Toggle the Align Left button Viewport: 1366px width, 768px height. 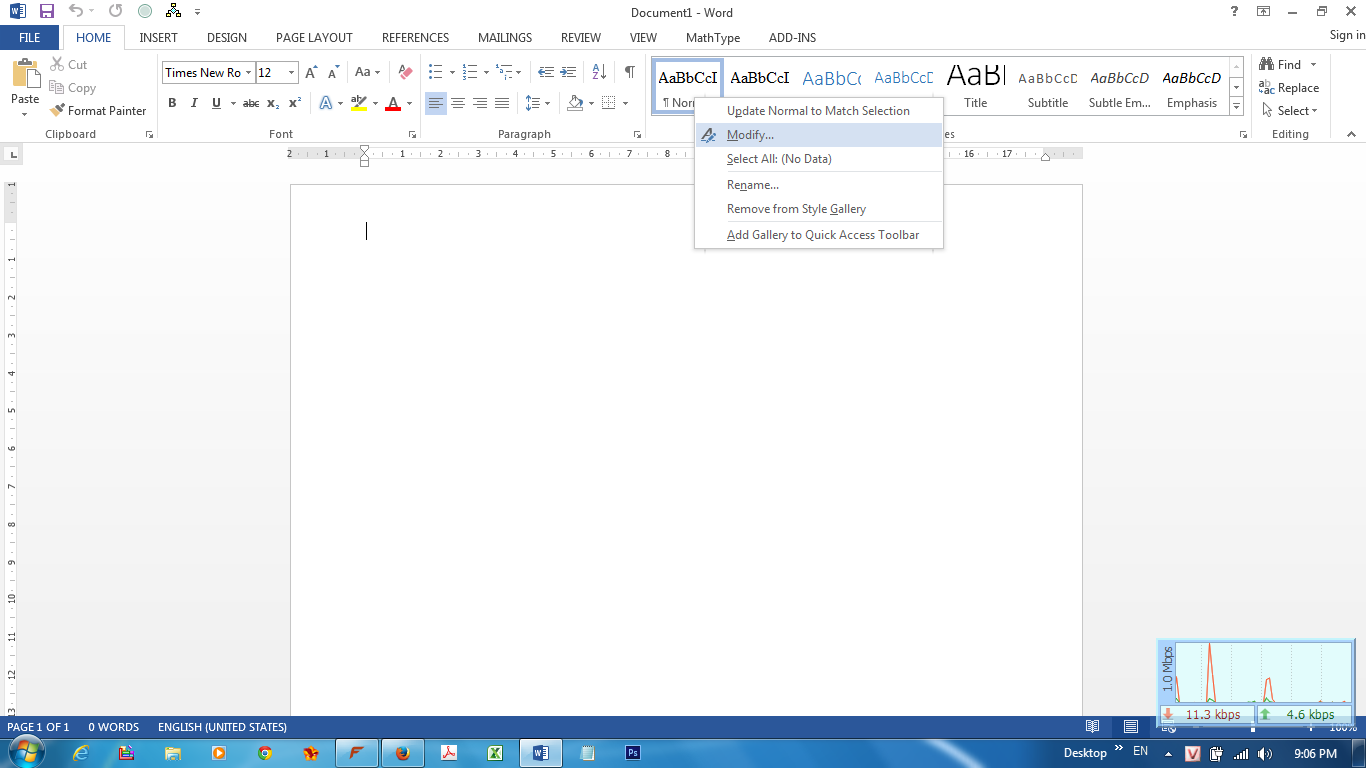pyautogui.click(x=436, y=103)
